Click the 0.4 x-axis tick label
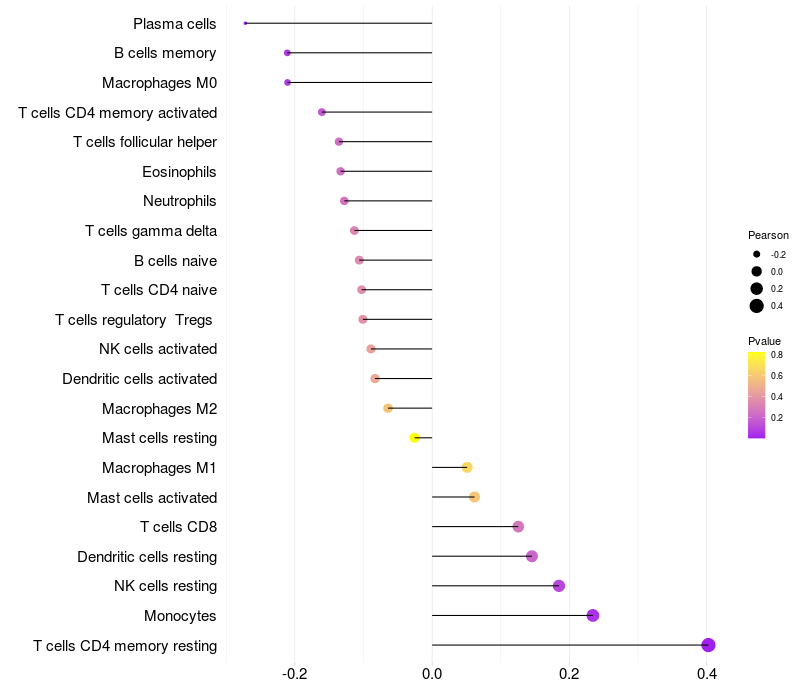Screen dimensions: 800x700 707,674
